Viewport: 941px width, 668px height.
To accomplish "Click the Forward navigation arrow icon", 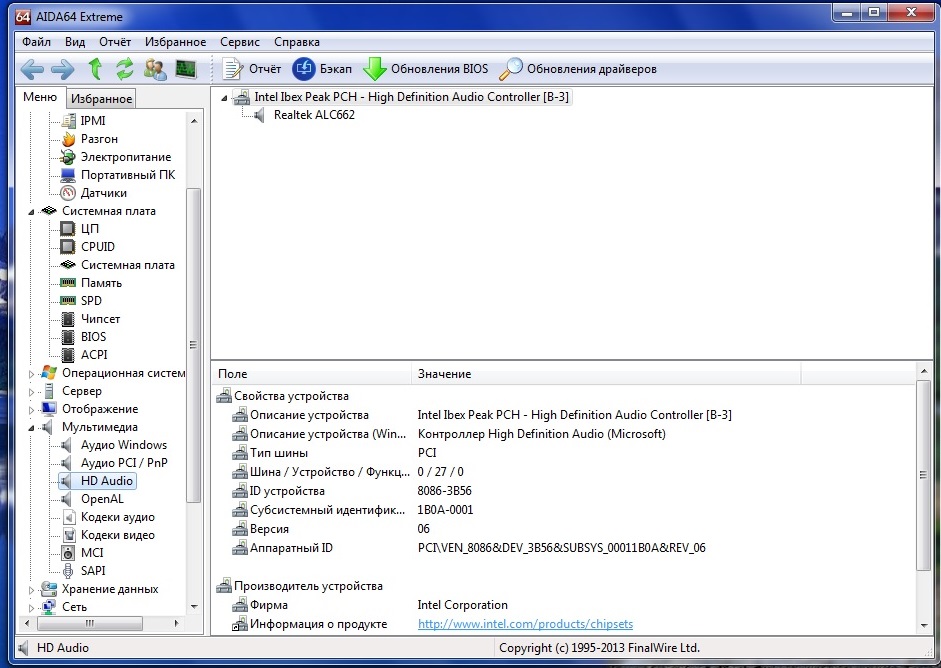I will coord(62,69).
